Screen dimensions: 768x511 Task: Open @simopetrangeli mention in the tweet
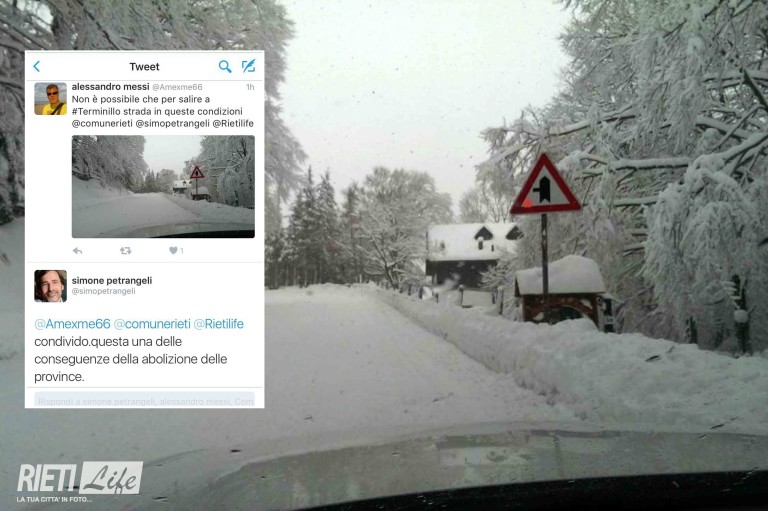click(x=172, y=123)
